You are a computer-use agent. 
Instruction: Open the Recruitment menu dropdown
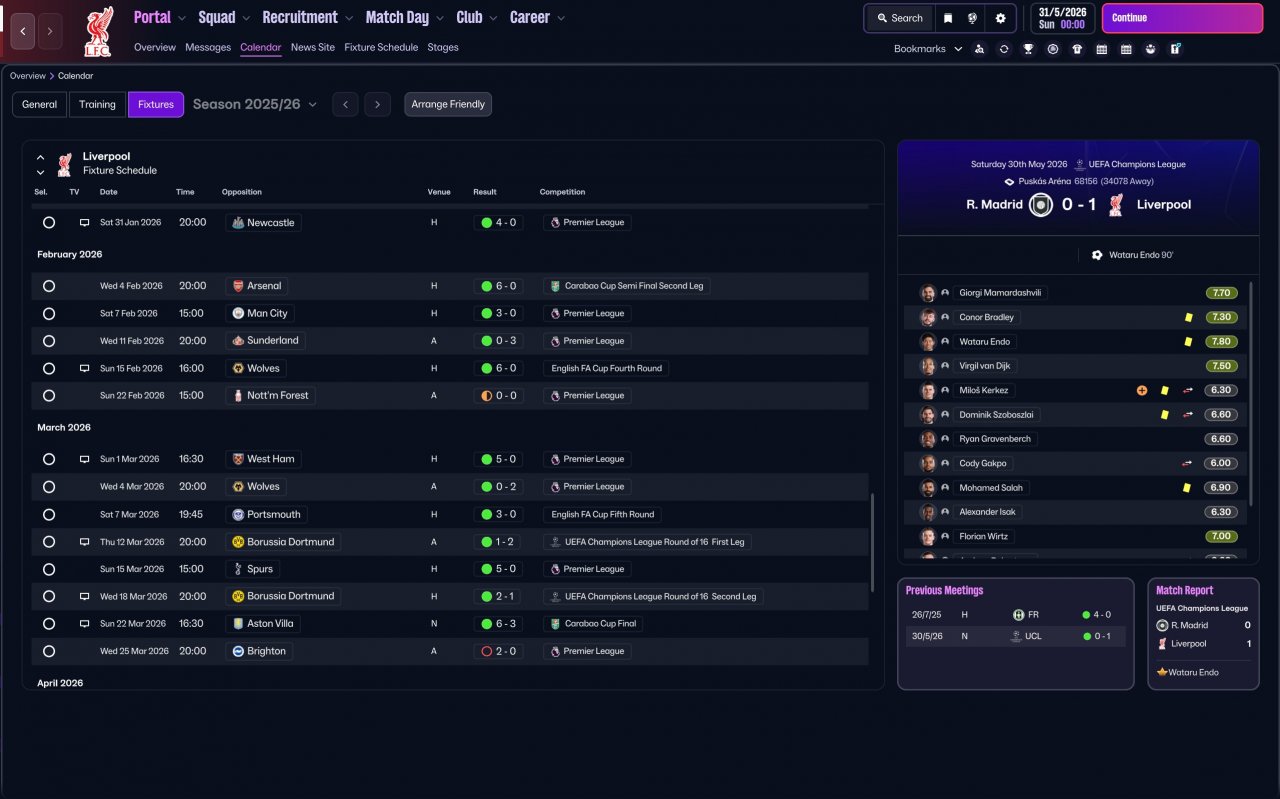pos(307,17)
